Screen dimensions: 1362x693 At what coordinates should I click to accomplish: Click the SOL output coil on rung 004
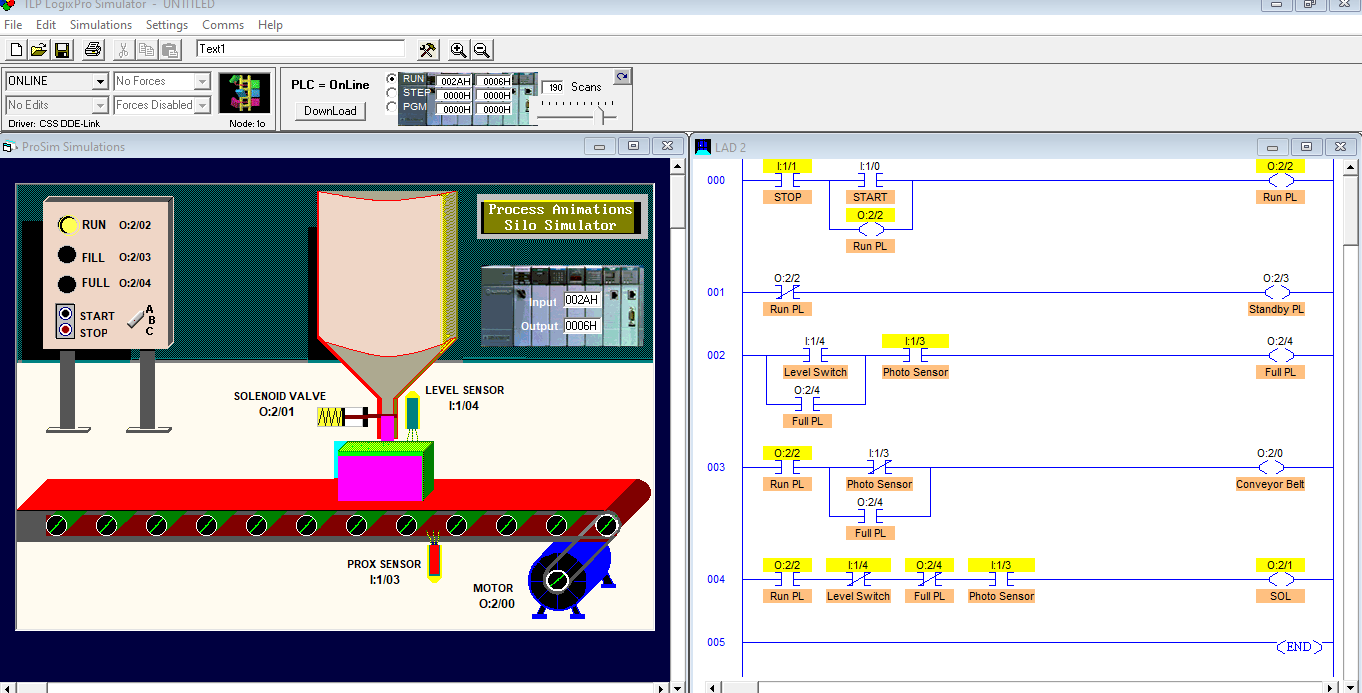point(1281,580)
